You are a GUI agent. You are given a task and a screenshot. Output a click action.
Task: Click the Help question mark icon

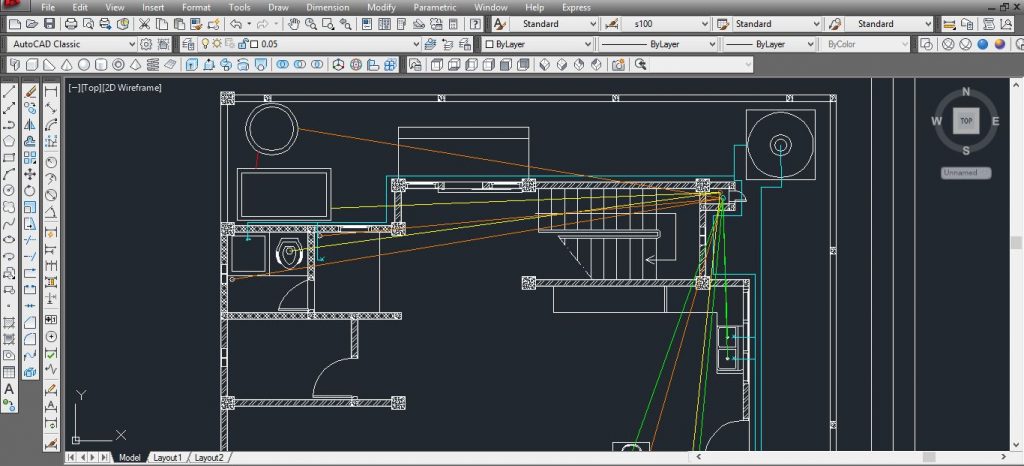[476, 24]
